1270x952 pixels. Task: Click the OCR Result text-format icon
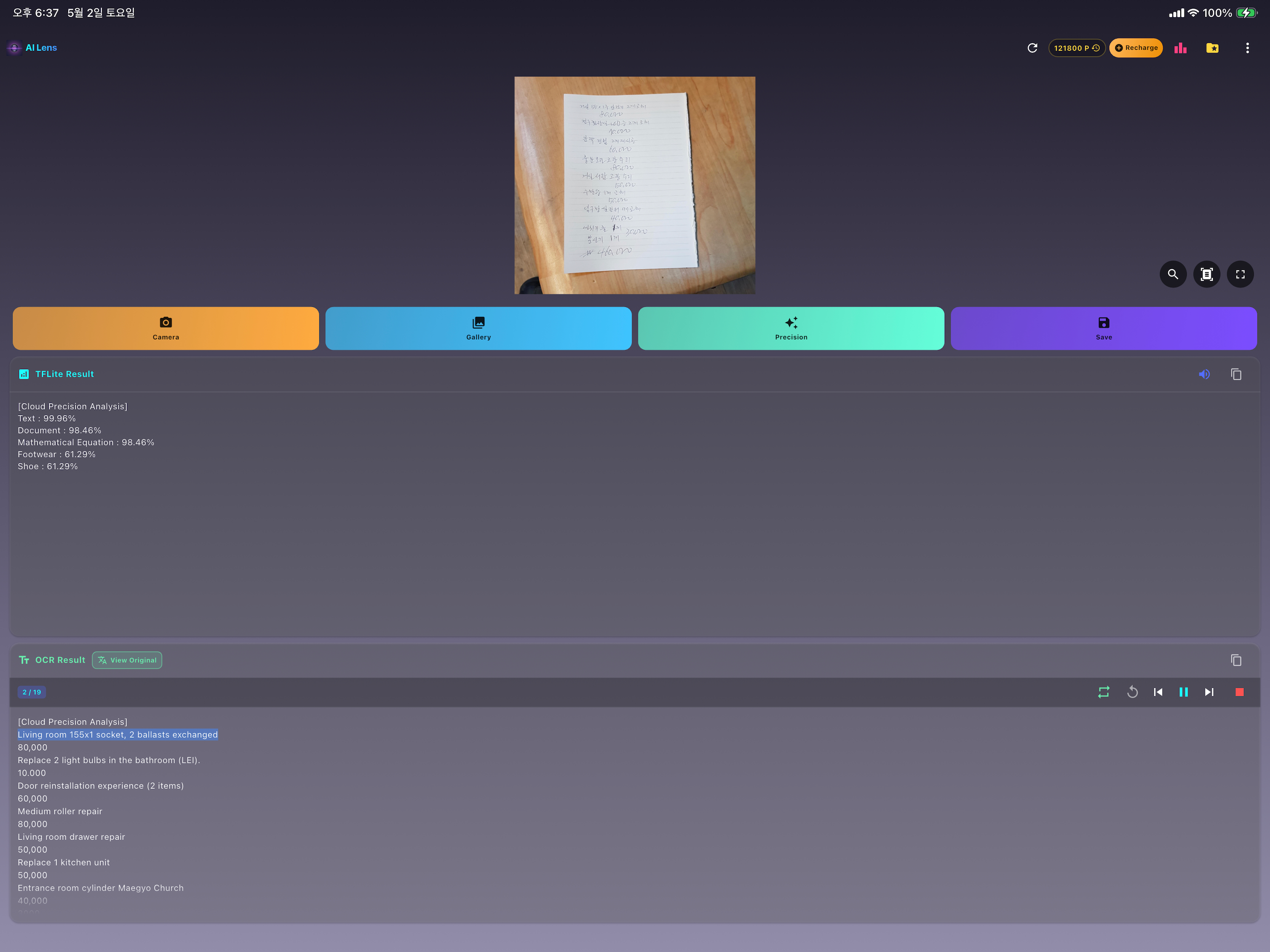click(x=24, y=660)
